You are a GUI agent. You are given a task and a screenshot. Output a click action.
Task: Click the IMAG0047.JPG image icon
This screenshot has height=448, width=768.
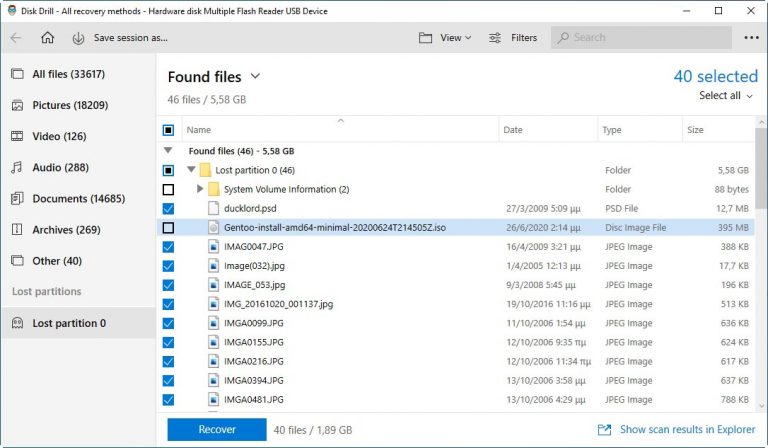point(214,246)
